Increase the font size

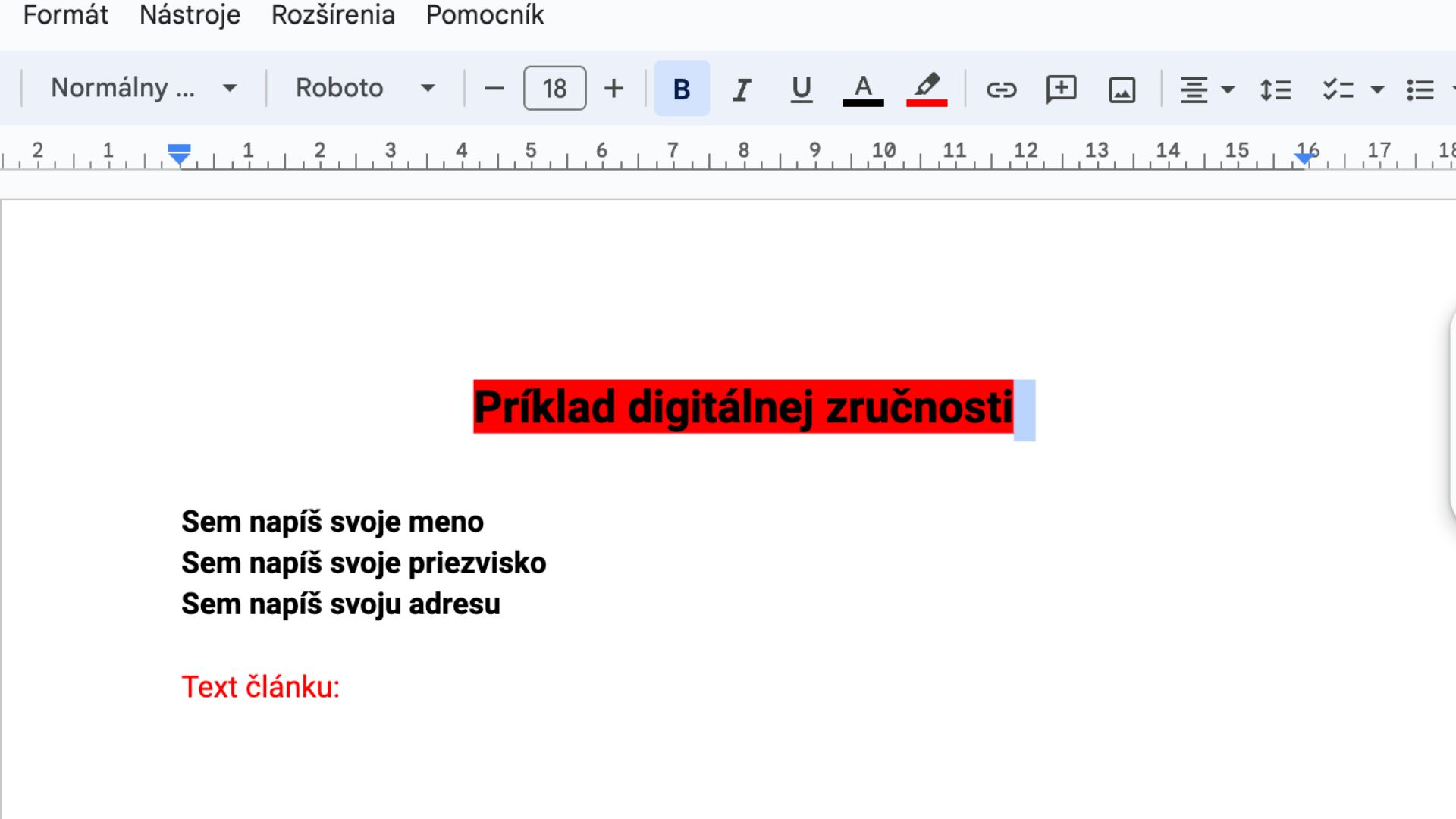[x=613, y=89]
